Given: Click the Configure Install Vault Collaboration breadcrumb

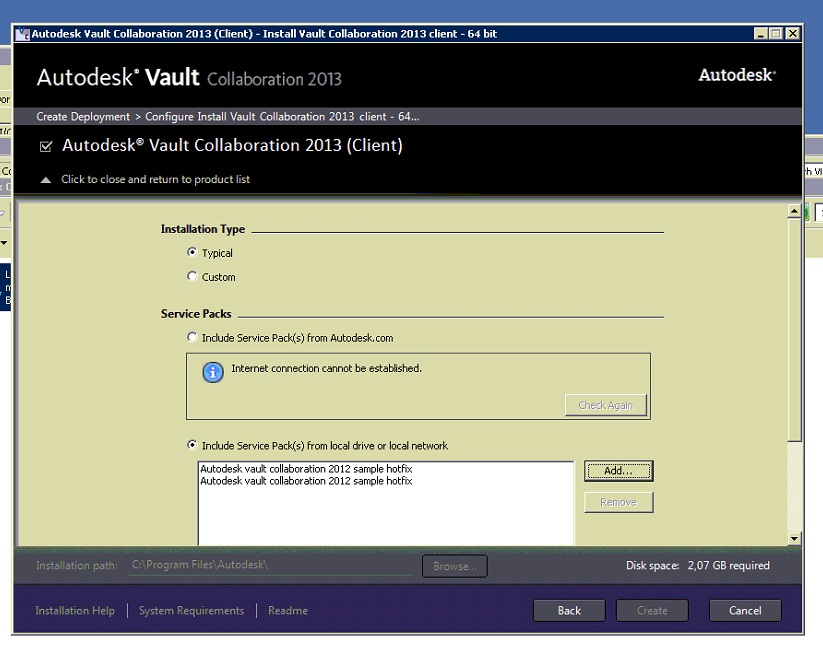Looking at the screenshot, I should click(x=282, y=117).
